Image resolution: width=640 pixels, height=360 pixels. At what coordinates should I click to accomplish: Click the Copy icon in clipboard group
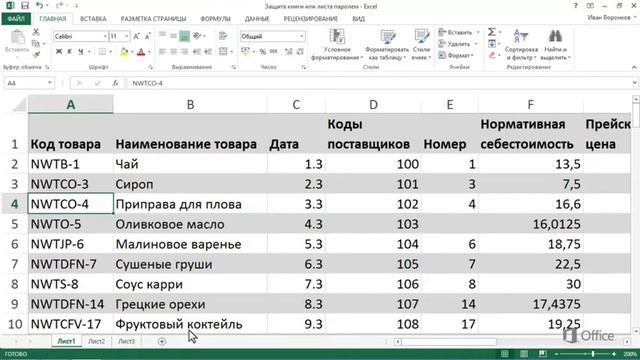point(36,43)
